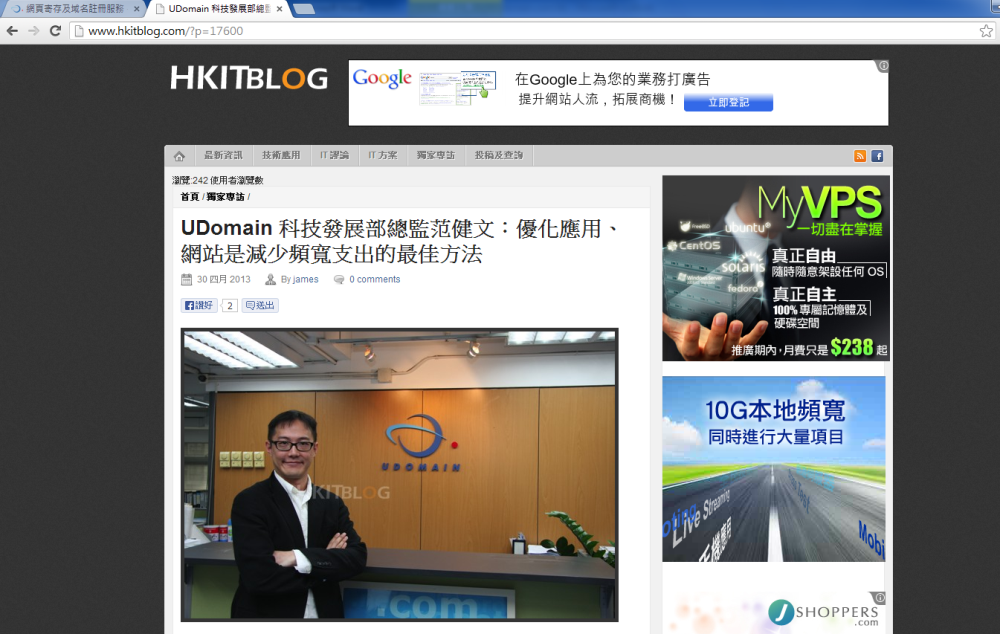Click the Google logo in the banner ad
Viewport: 1000px width, 634px height.
(382, 78)
